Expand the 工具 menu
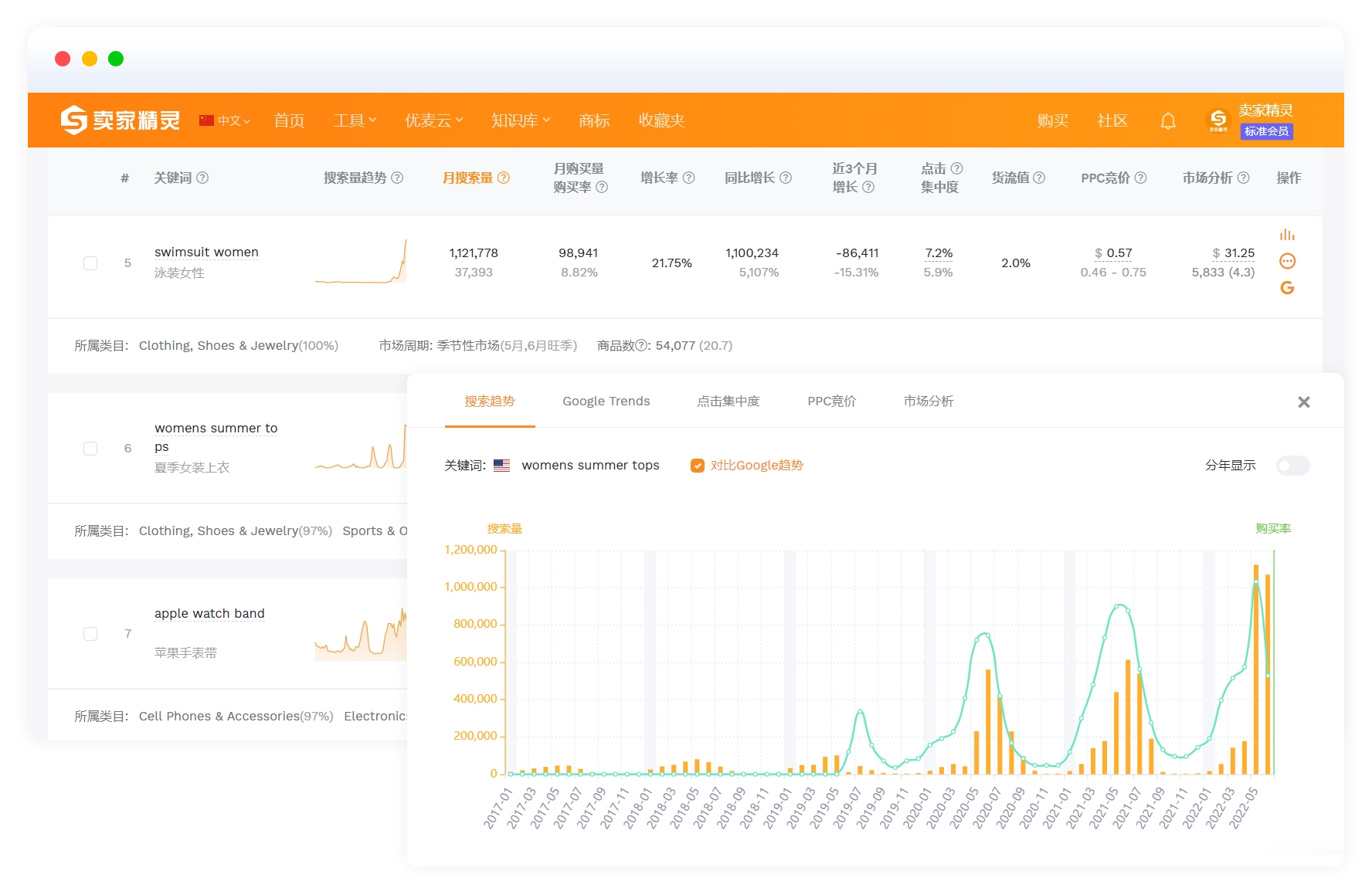 355,120
